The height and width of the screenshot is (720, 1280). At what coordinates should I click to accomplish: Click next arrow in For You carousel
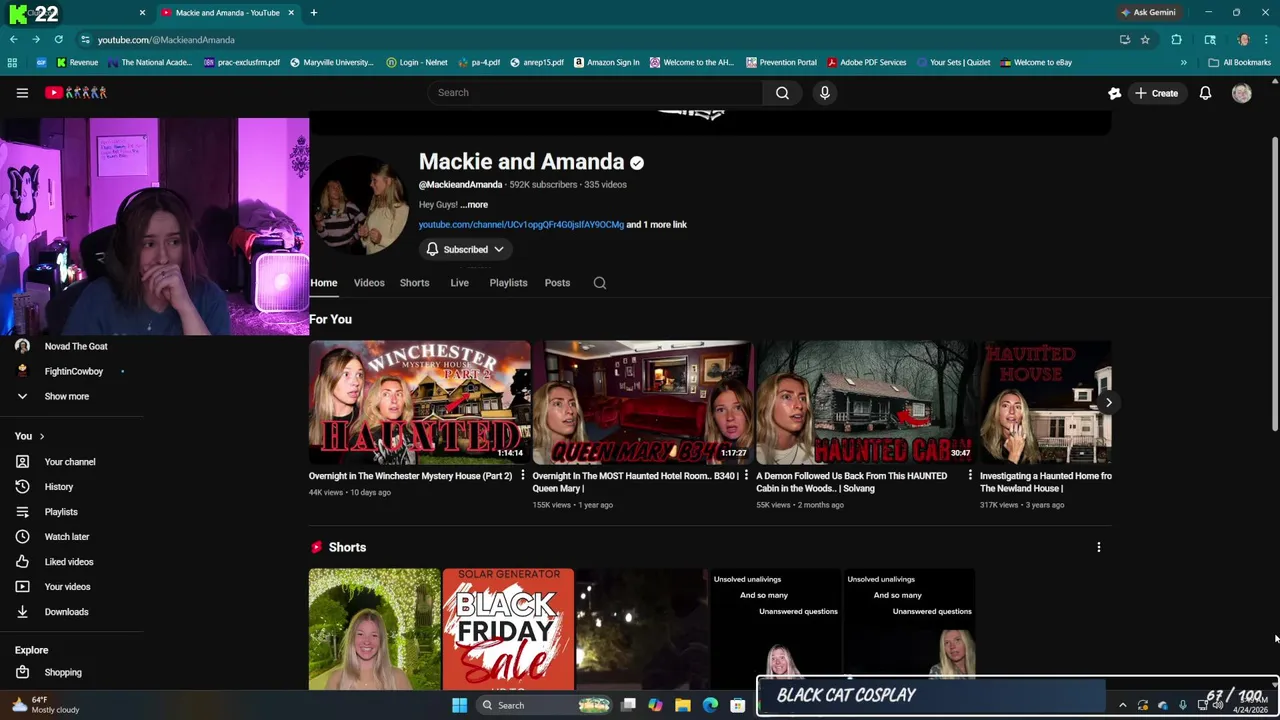click(x=1108, y=402)
